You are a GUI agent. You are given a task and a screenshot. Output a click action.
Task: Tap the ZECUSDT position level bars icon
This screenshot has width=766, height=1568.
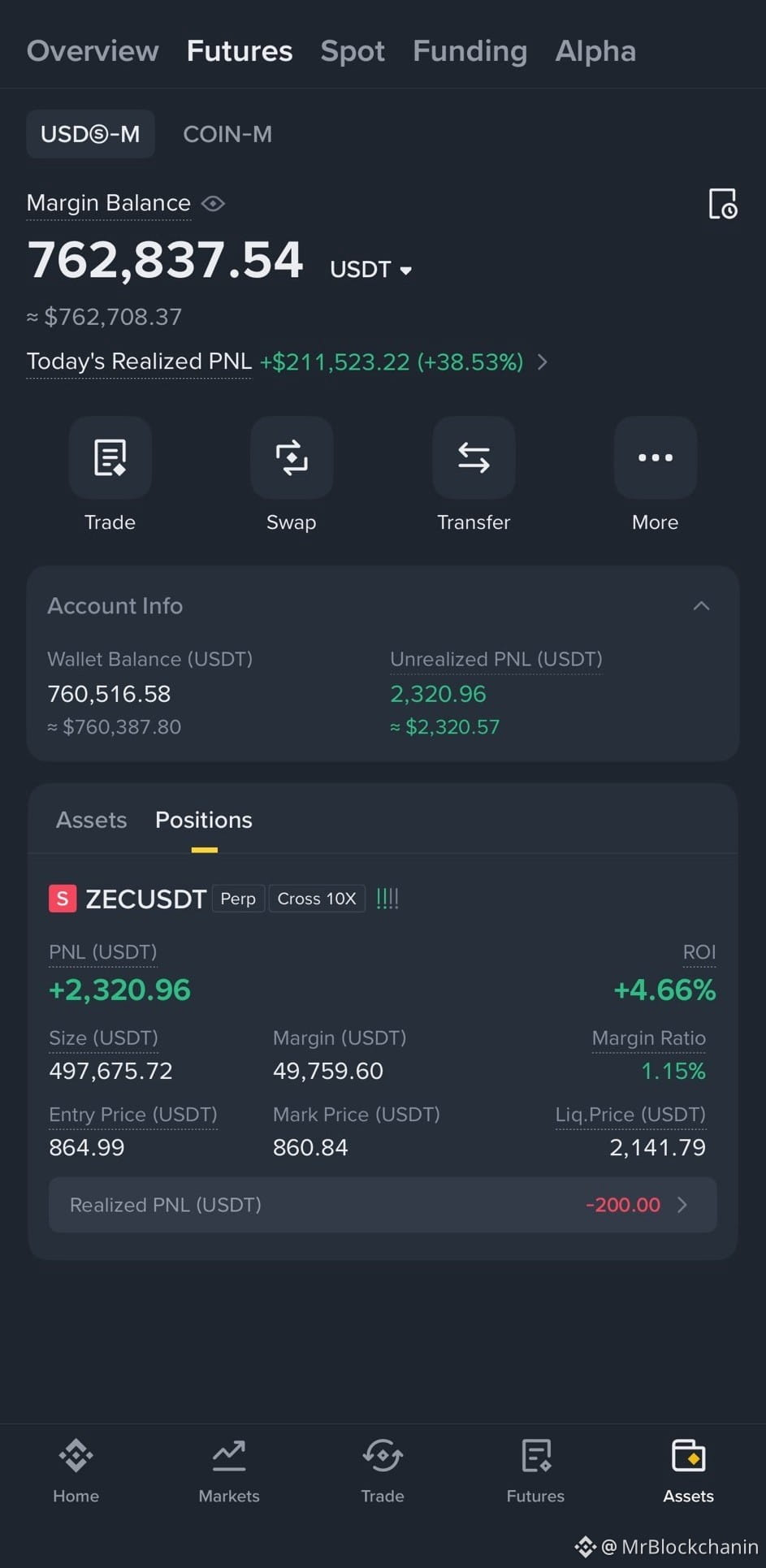tap(387, 899)
